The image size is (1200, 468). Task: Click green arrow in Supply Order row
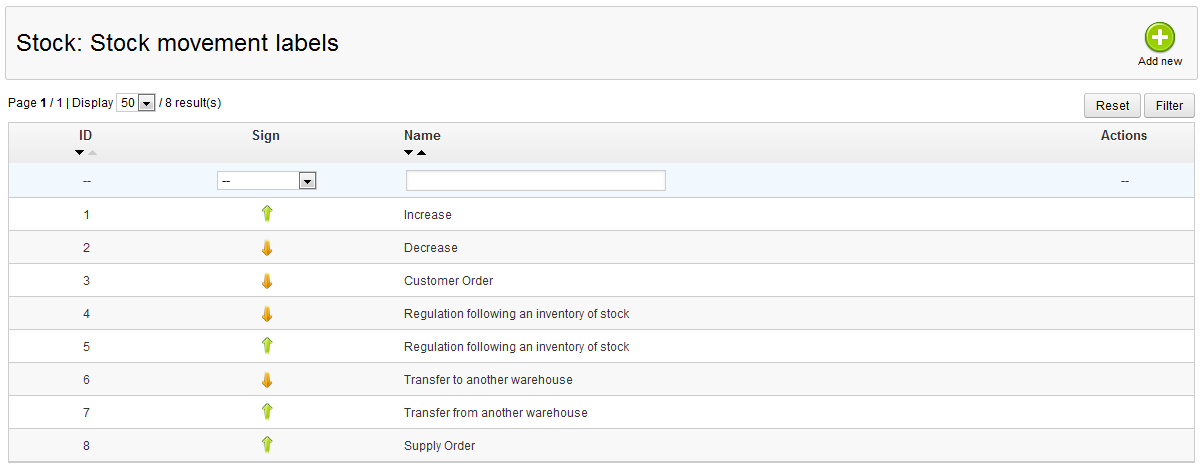267,445
